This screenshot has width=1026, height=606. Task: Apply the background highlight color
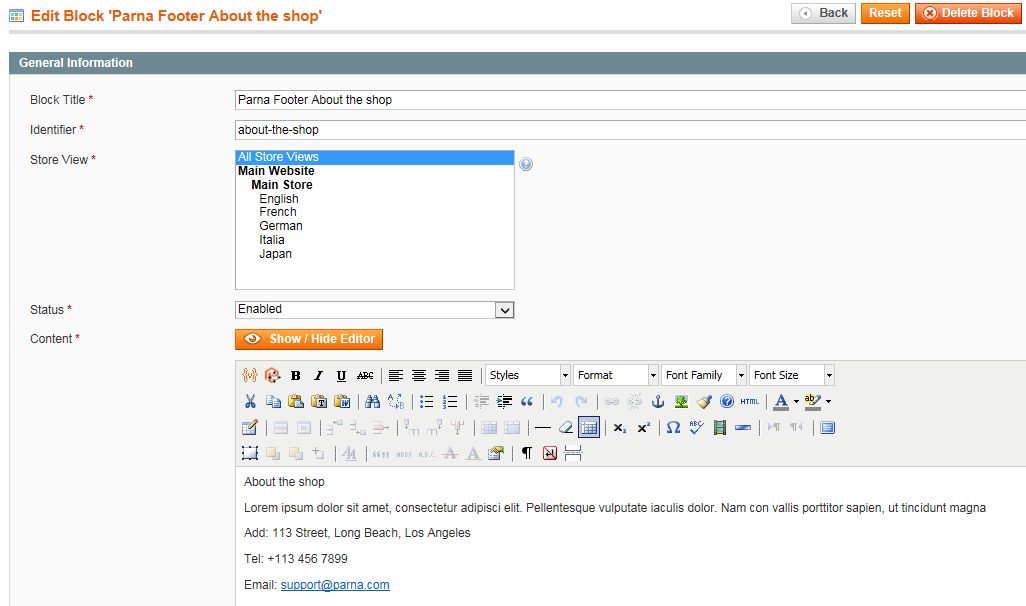coord(813,401)
